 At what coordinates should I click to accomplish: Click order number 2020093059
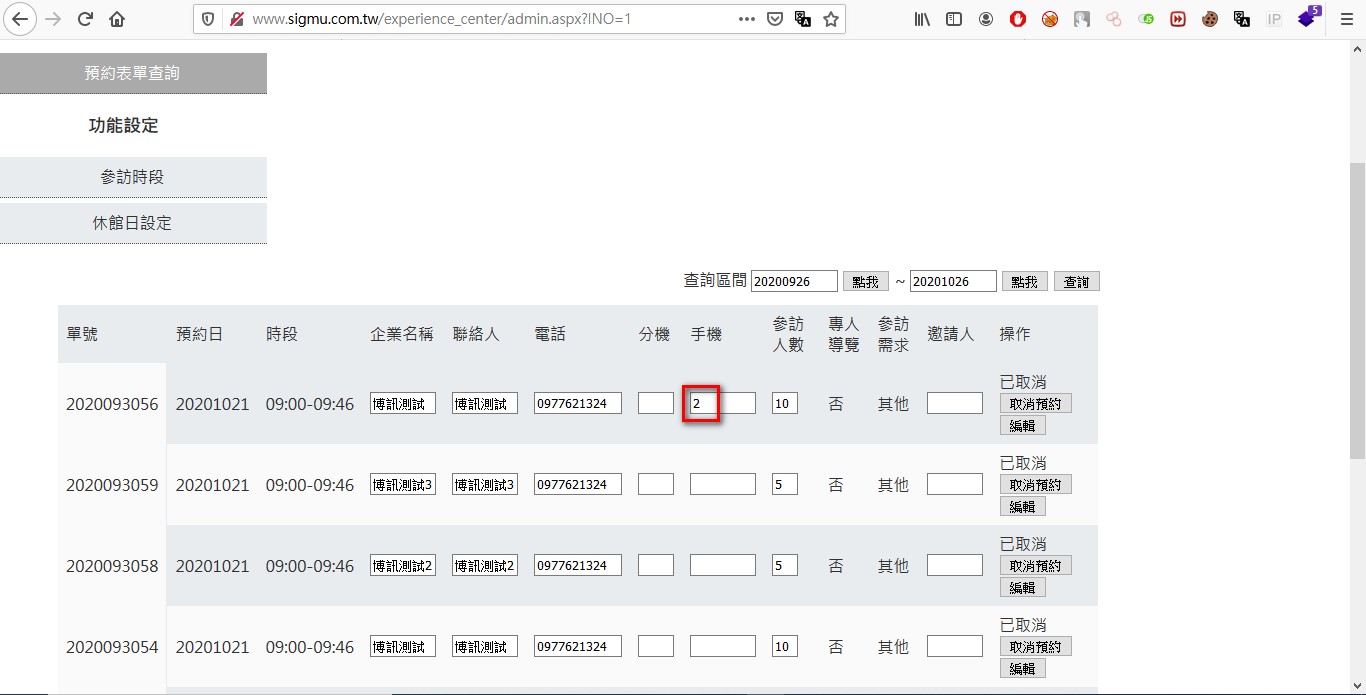pyautogui.click(x=112, y=485)
